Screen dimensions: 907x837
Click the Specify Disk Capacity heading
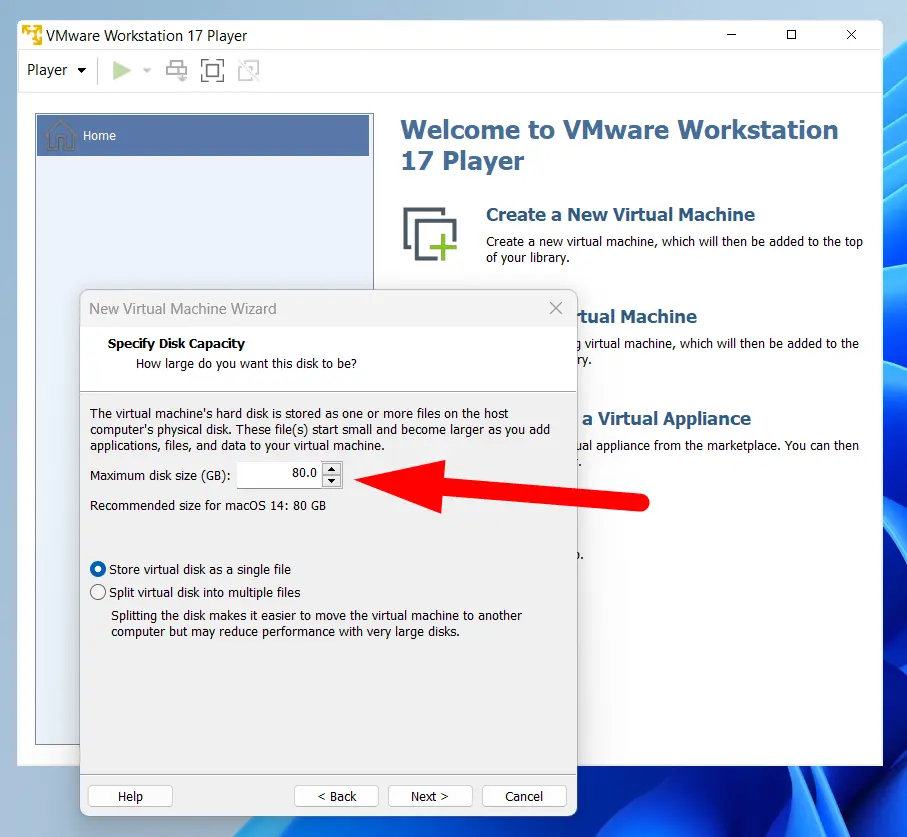pos(176,344)
